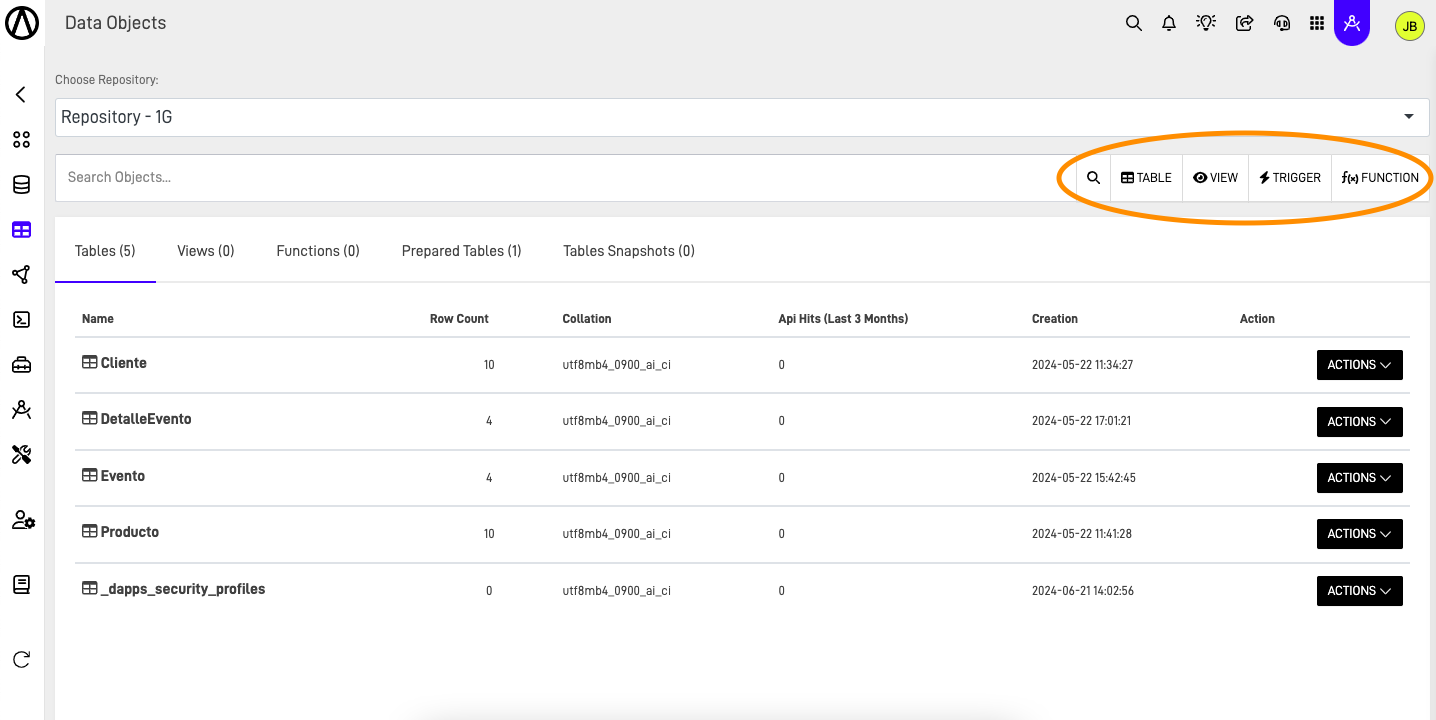This screenshot has width=1436, height=720.
Task: Create a new VIEW object
Action: [x=1215, y=178]
